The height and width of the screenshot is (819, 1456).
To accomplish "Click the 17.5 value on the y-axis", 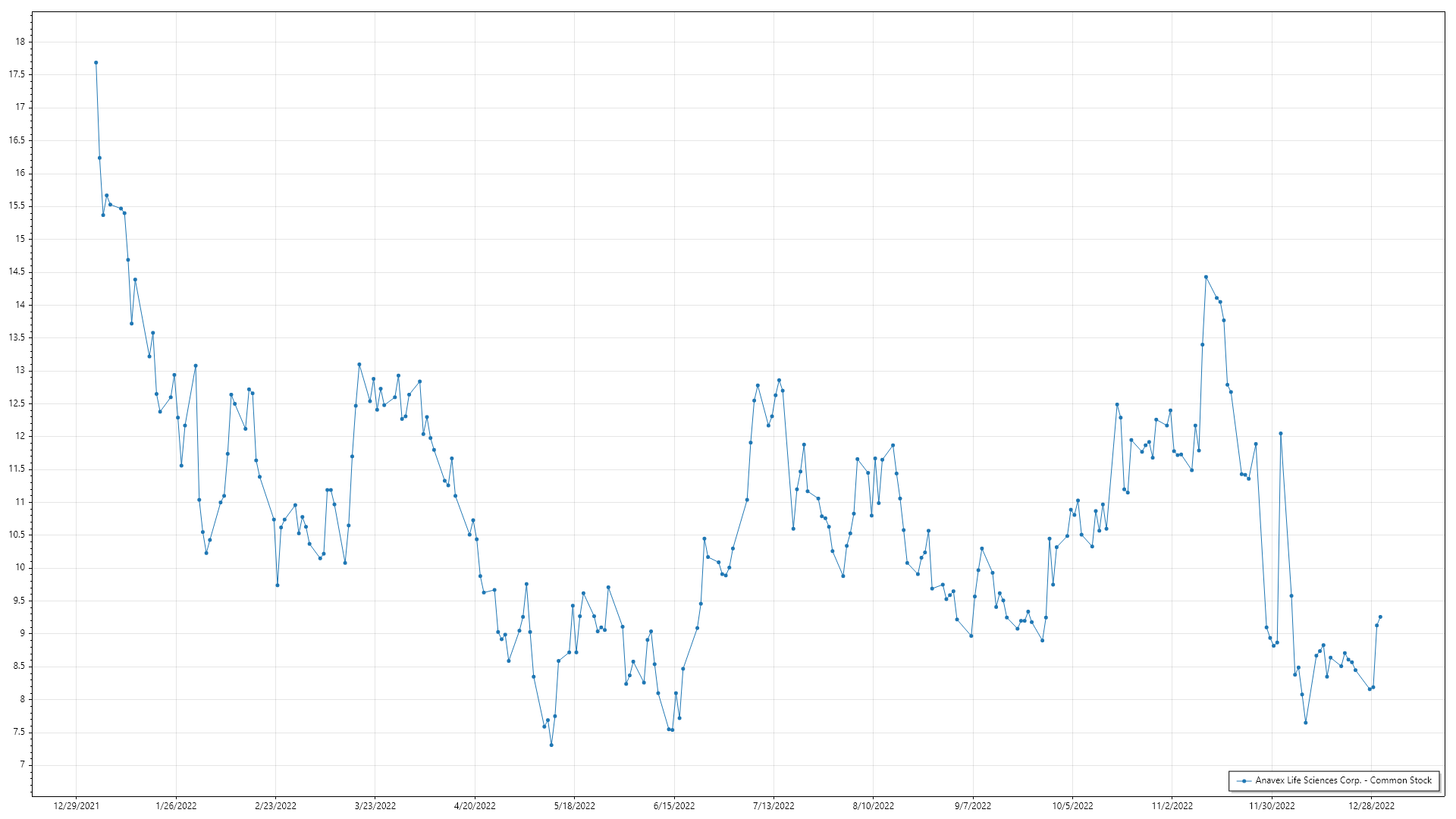I will 17,74.
